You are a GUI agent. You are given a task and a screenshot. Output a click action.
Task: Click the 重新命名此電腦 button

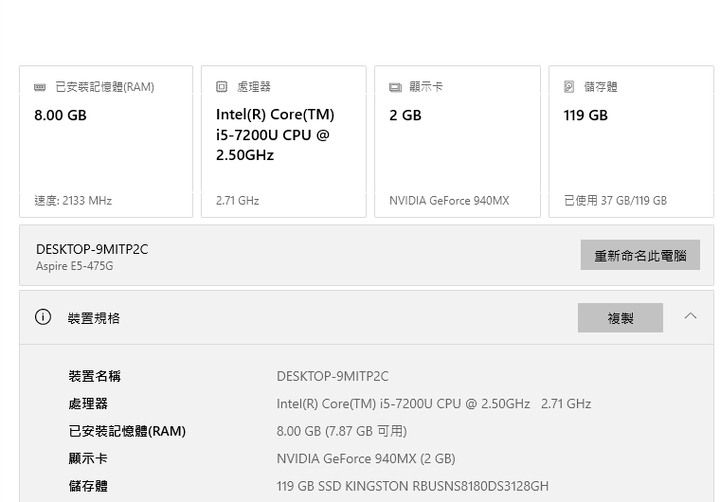coord(640,255)
